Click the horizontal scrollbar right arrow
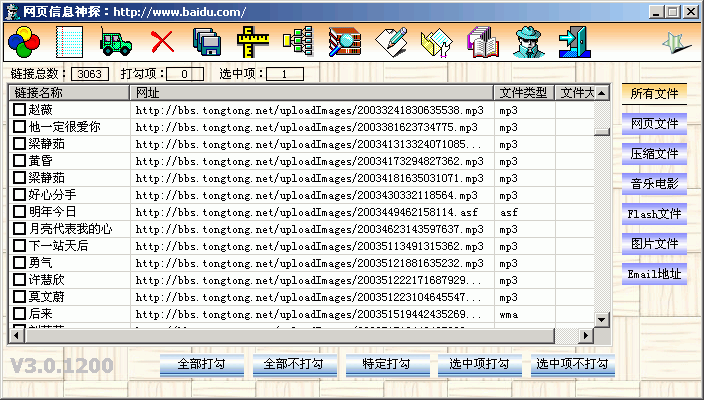The image size is (704, 400). 585,335
